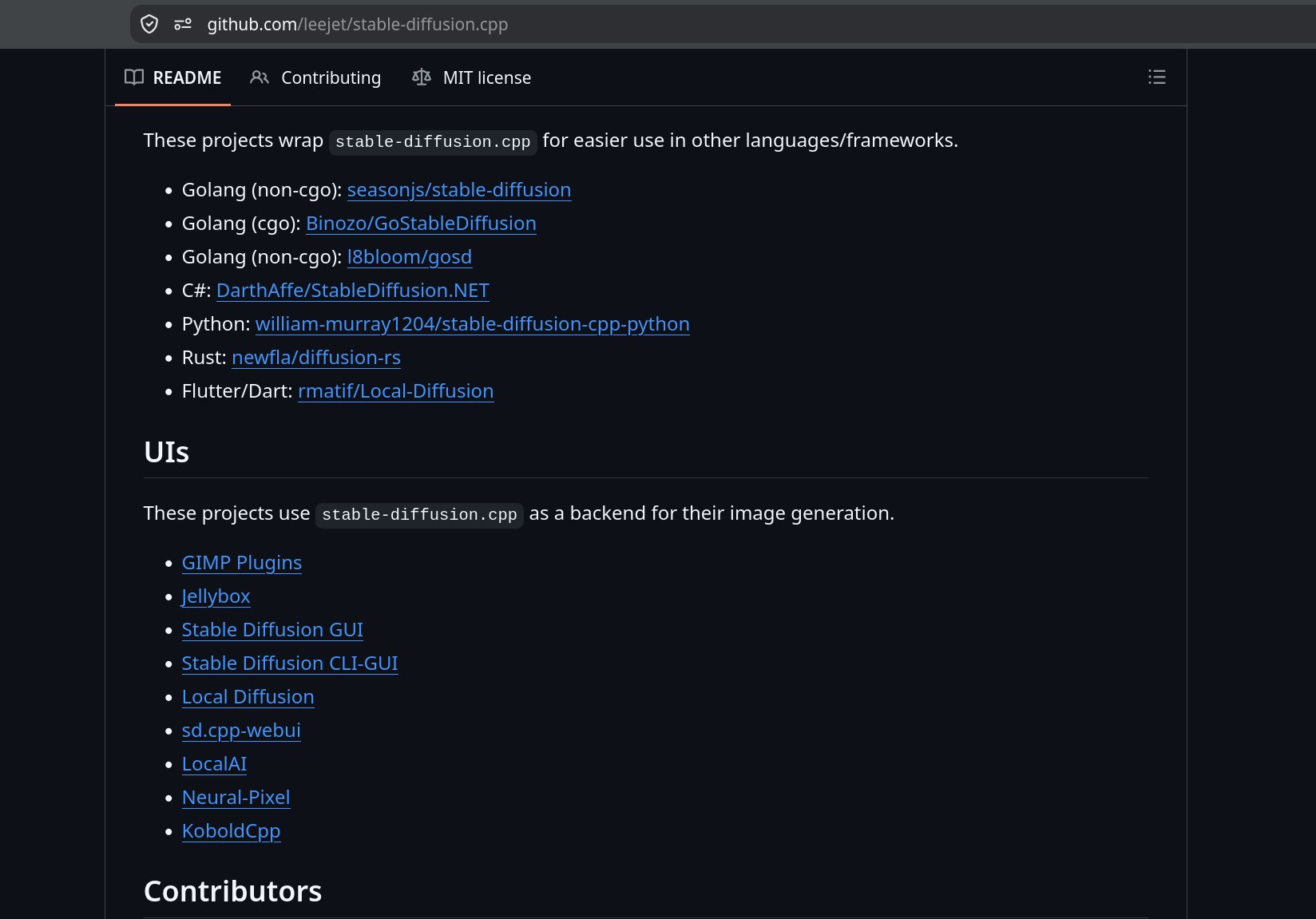Open Binozo/GoStableDiffusion link
Viewport: 1316px width, 919px height.
coord(421,224)
